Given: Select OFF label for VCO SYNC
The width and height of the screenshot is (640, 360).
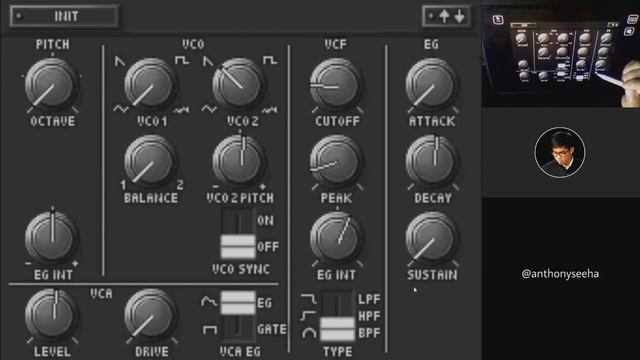Looking at the screenshot, I should point(268,247).
